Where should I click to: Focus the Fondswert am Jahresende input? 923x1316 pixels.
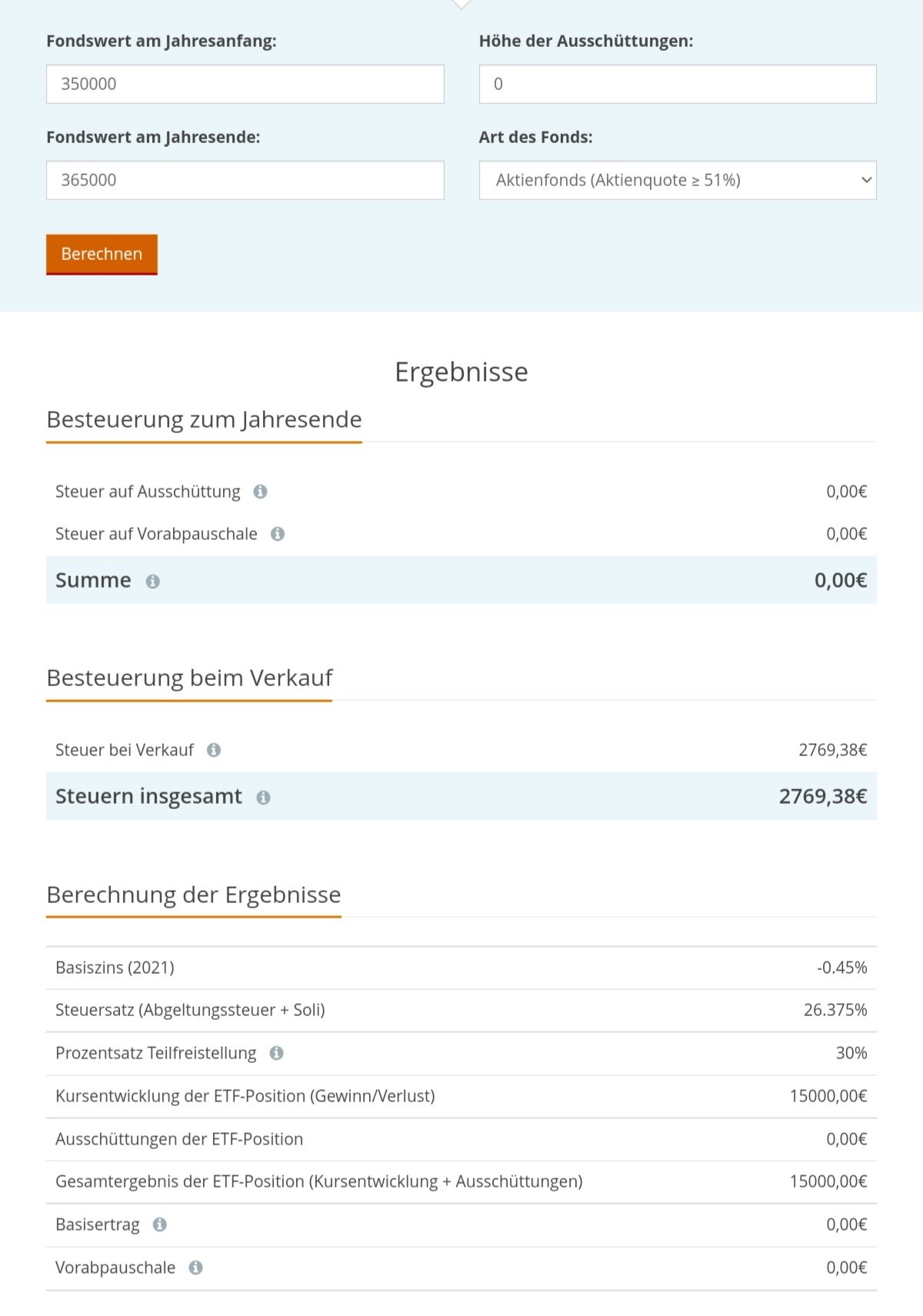point(245,180)
